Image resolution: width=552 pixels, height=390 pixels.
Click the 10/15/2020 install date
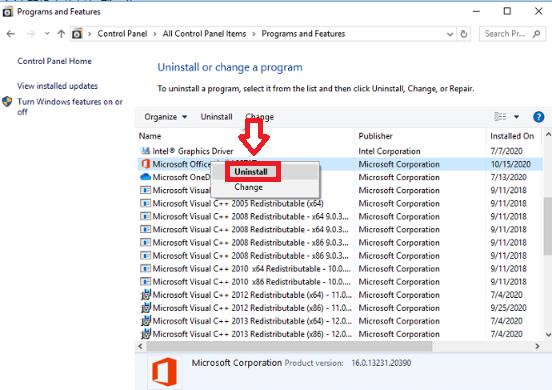pyautogui.click(x=510, y=164)
